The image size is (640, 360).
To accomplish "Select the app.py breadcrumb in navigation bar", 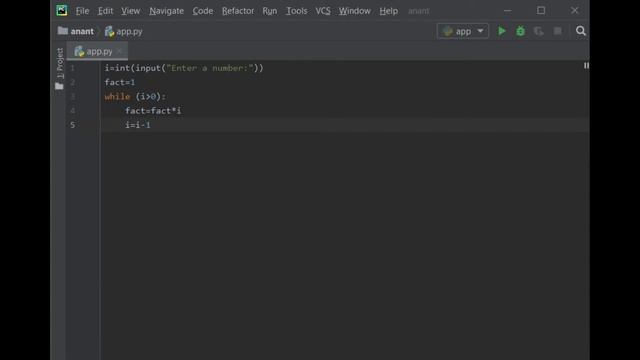I will click(x=124, y=31).
